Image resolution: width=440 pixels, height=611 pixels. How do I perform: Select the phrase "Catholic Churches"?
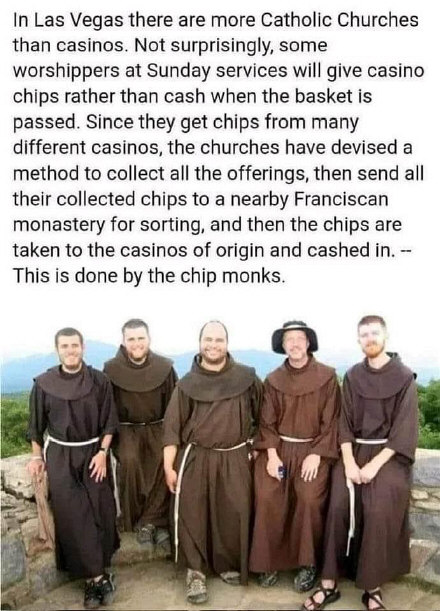pyautogui.click(x=340, y=20)
